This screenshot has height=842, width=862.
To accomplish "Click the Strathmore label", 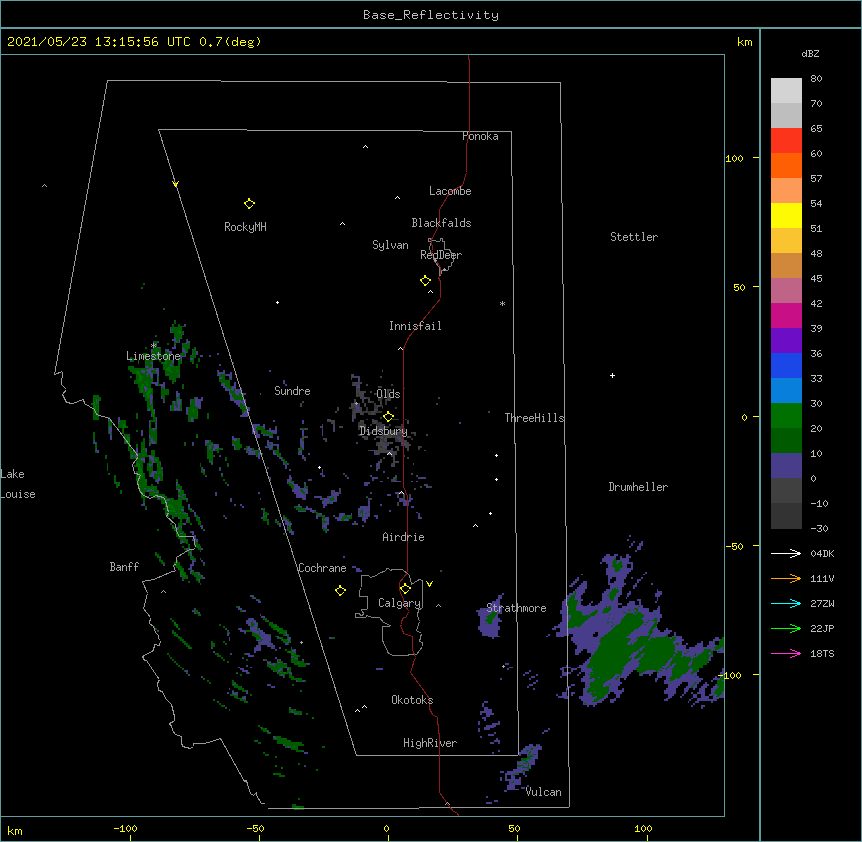I will pos(516,608).
